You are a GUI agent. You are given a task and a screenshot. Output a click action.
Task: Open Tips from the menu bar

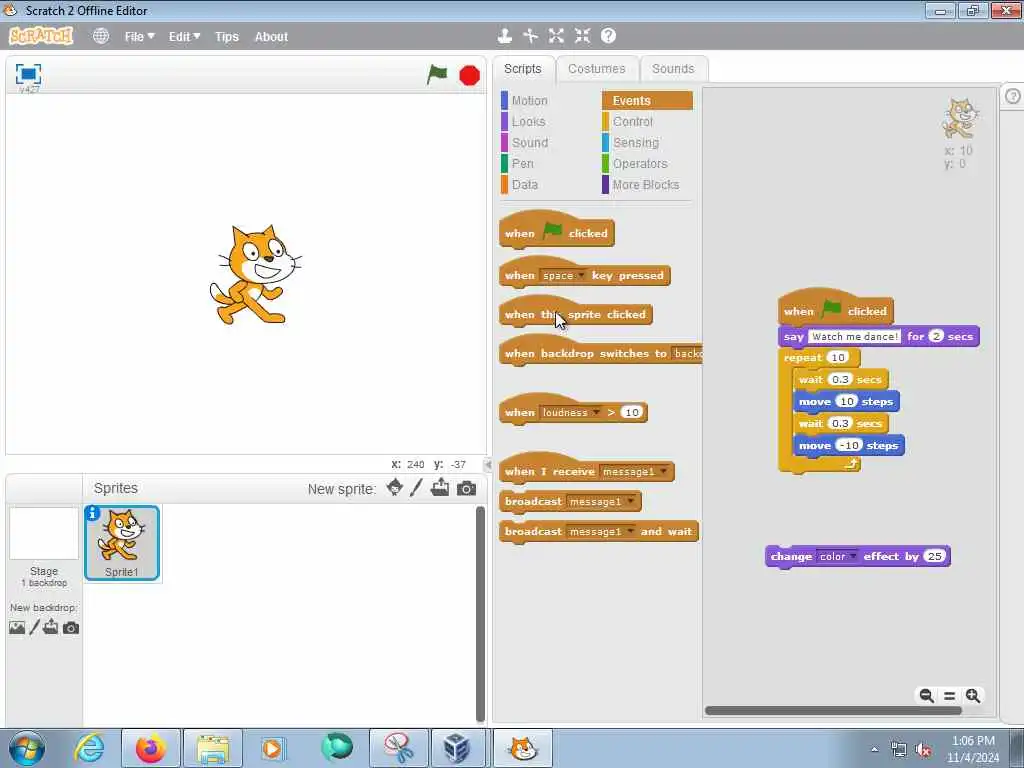[227, 37]
